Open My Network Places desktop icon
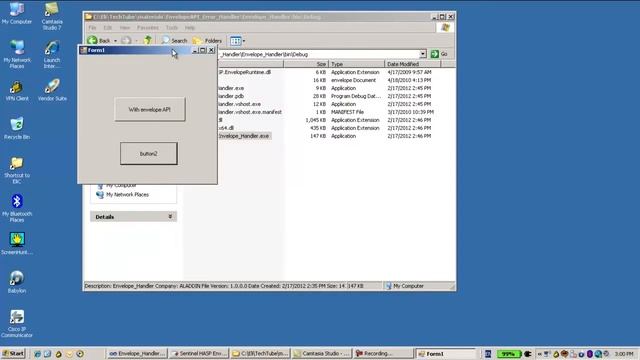The image size is (640, 360). coord(17,54)
